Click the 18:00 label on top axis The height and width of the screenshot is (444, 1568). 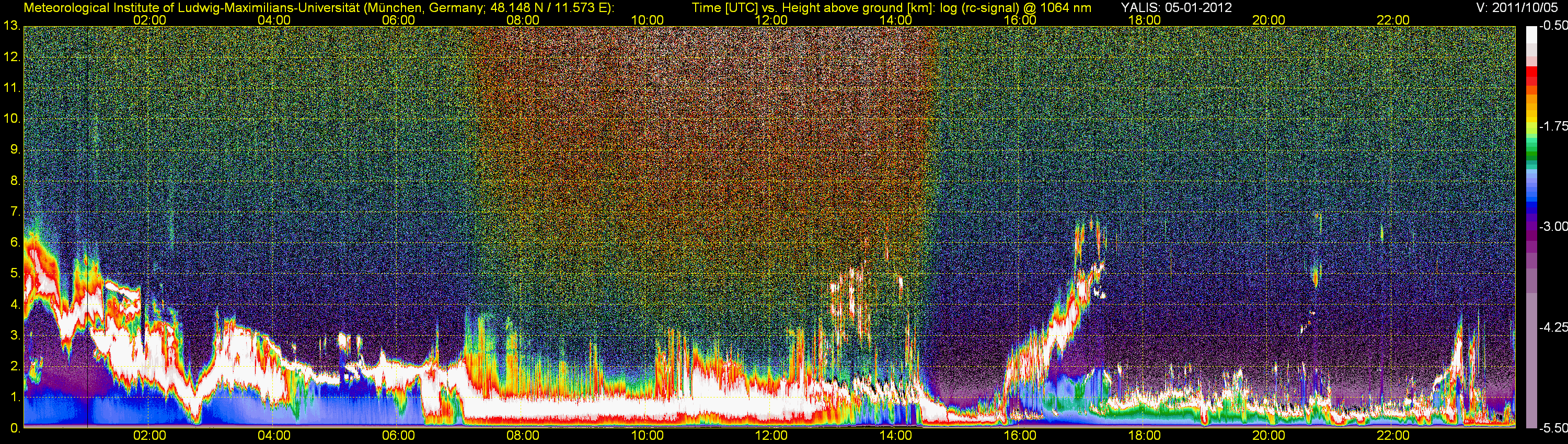1144,20
